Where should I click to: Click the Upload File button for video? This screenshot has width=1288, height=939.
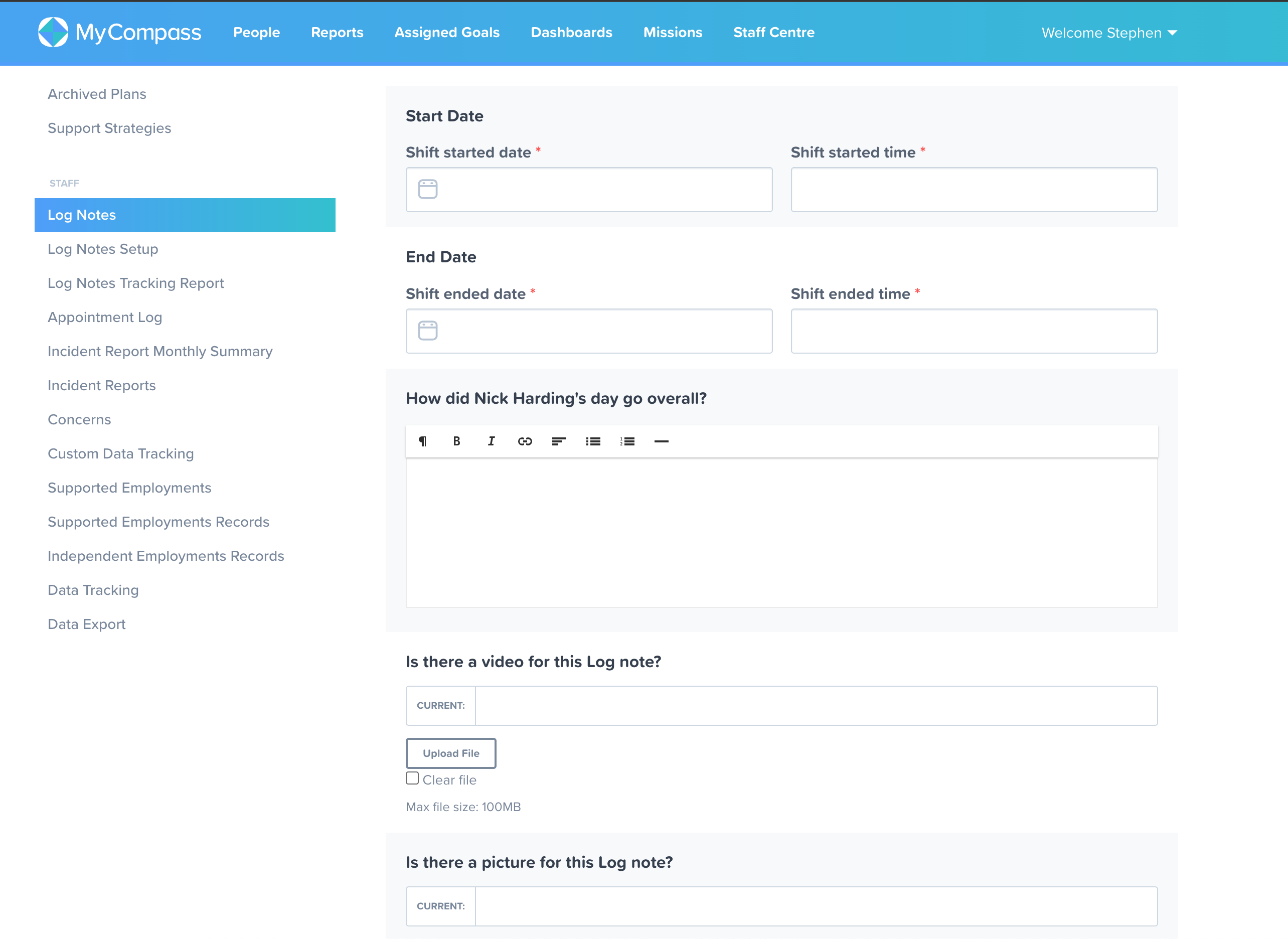tap(451, 753)
